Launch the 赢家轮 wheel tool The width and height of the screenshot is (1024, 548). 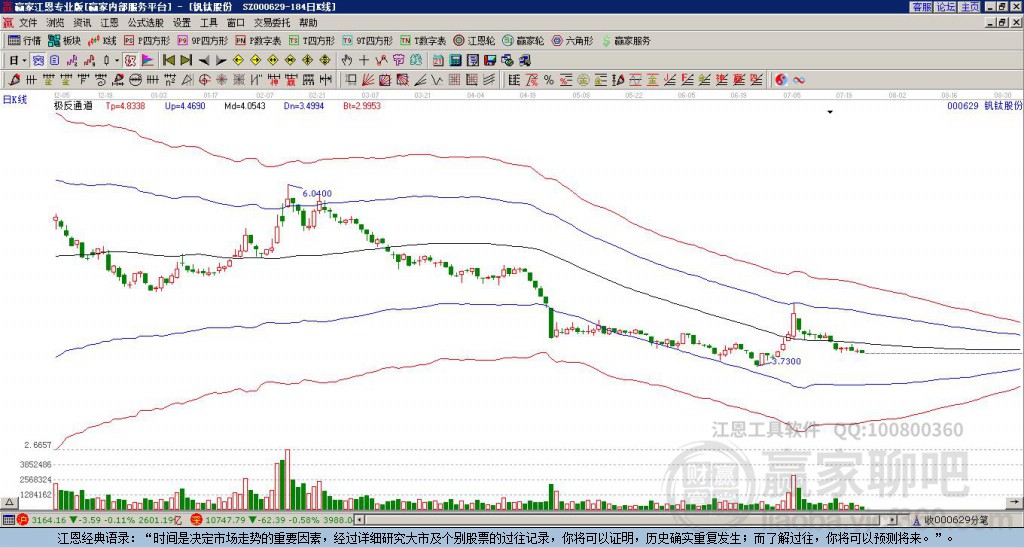click(523, 40)
